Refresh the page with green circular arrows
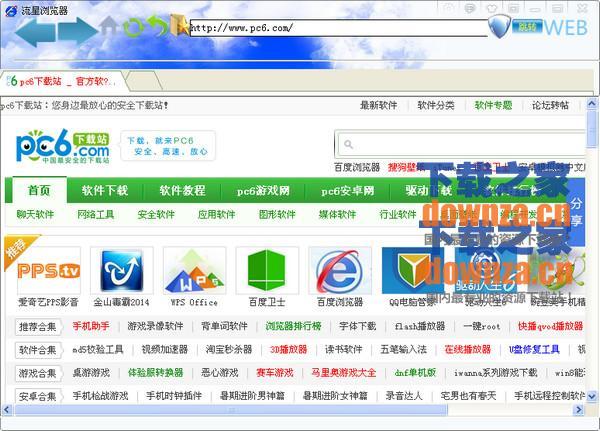Screen dimensions: 600x431 134,26
